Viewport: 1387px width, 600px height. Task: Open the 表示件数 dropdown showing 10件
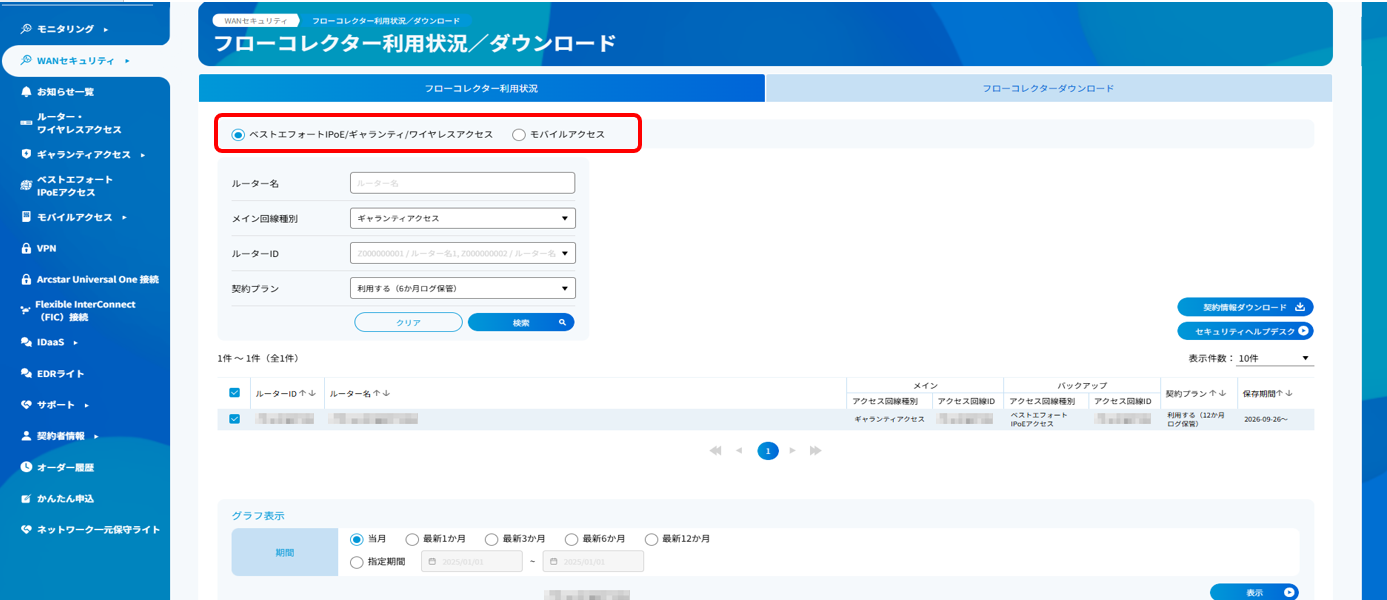[x=1274, y=358]
